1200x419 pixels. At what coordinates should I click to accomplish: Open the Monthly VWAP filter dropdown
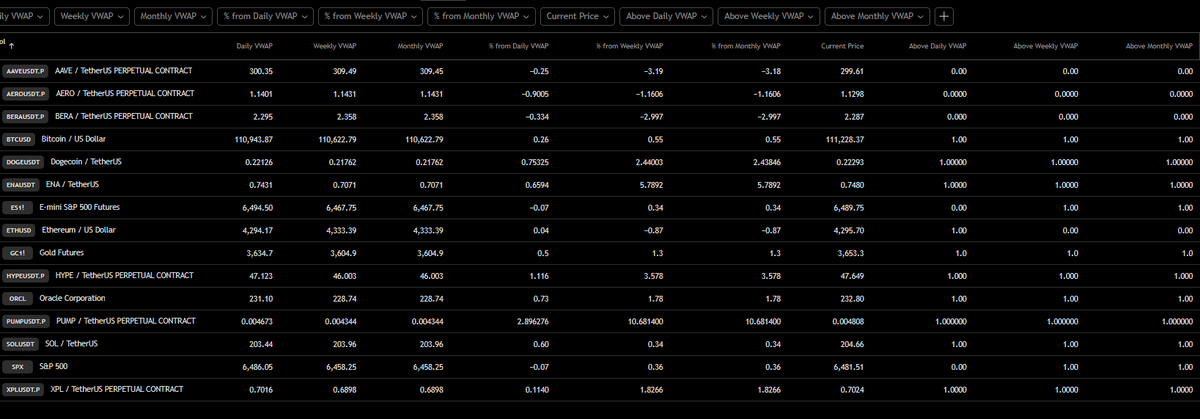[x=174, y=17]
